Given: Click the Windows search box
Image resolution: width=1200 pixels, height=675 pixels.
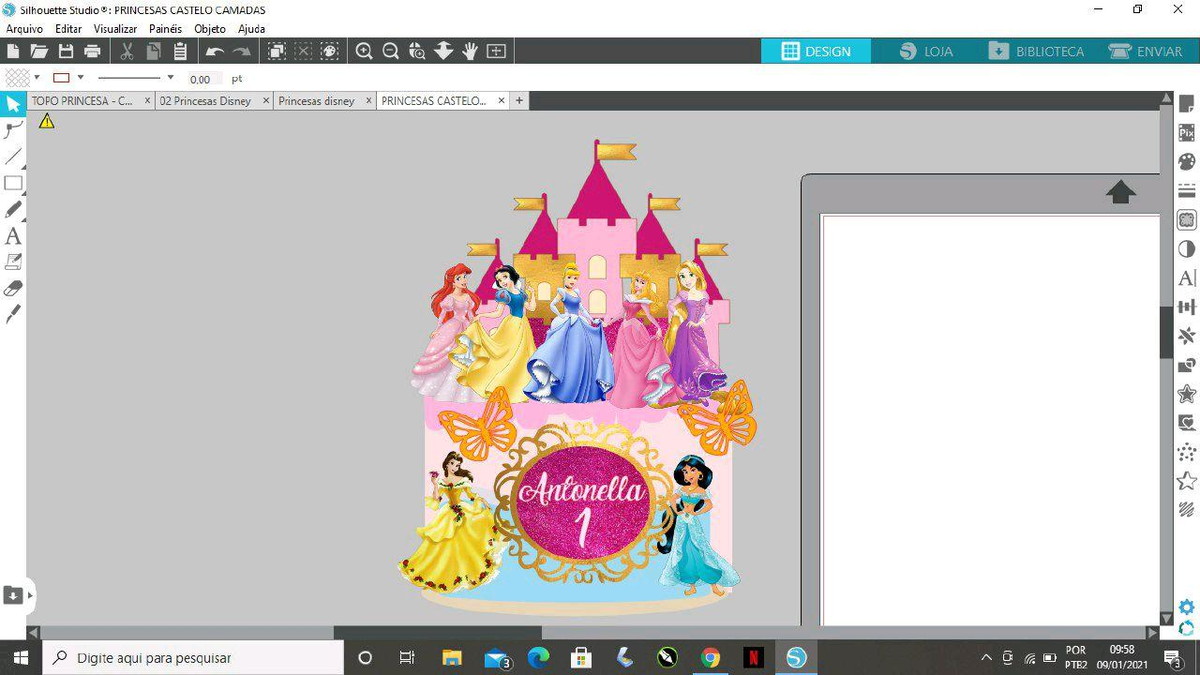Looking at the screenshot, I should tap(192, 658).
